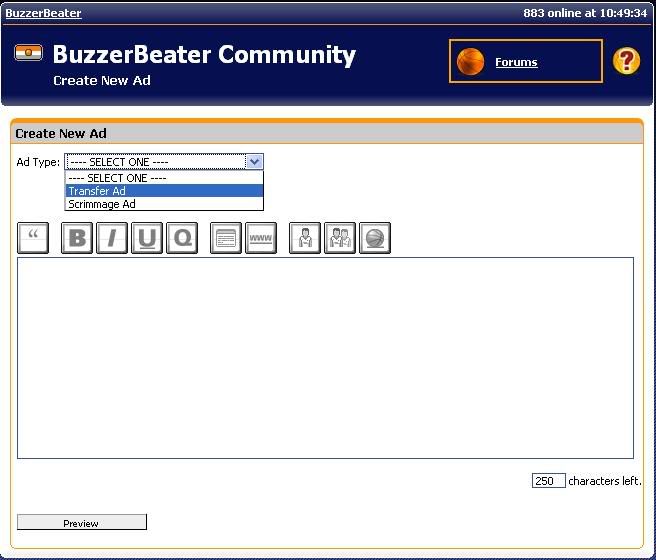Insert a table using the table icon

[226, 238]
